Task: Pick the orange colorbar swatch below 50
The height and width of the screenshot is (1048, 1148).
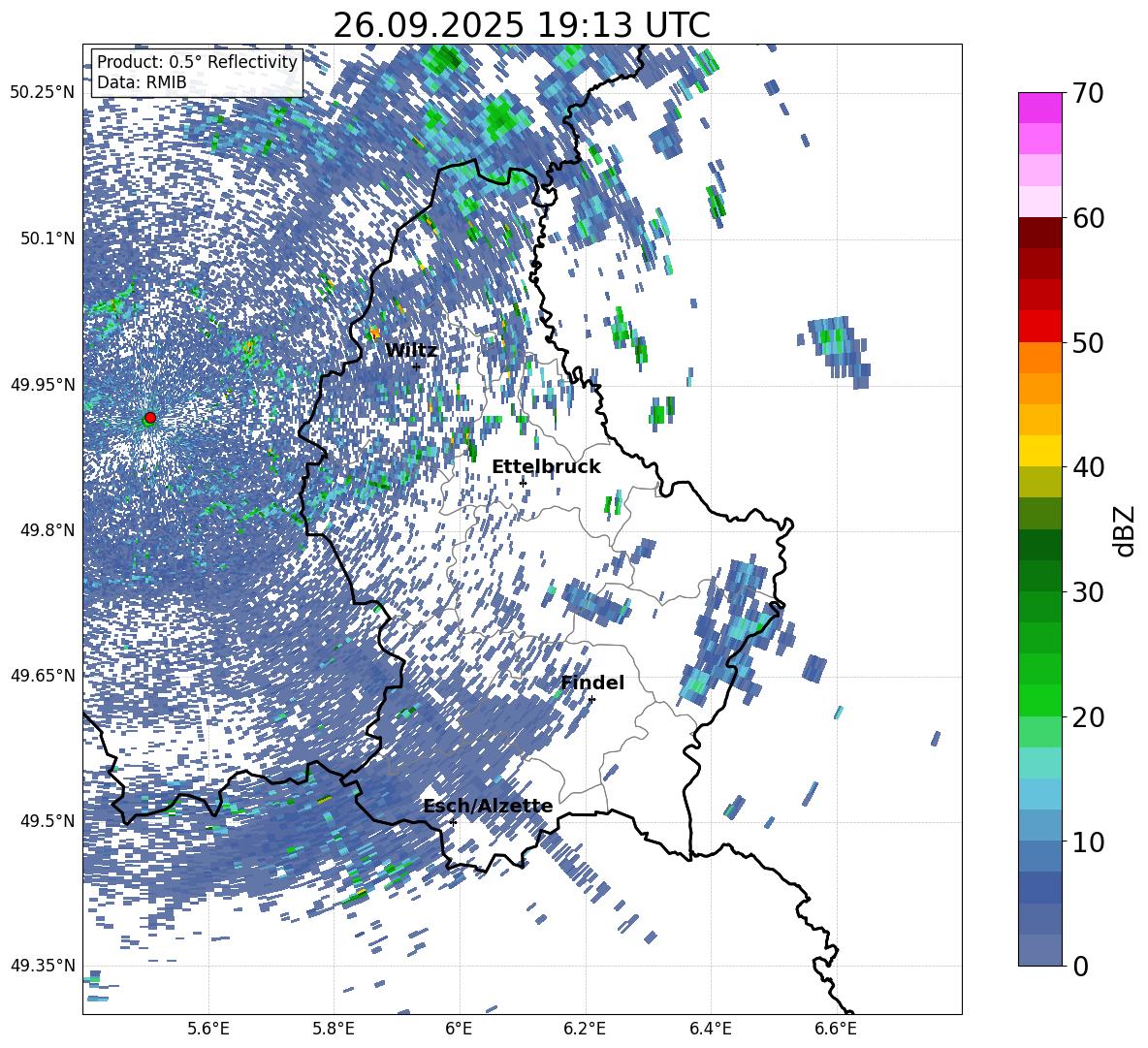Action: coord(1039,358)
